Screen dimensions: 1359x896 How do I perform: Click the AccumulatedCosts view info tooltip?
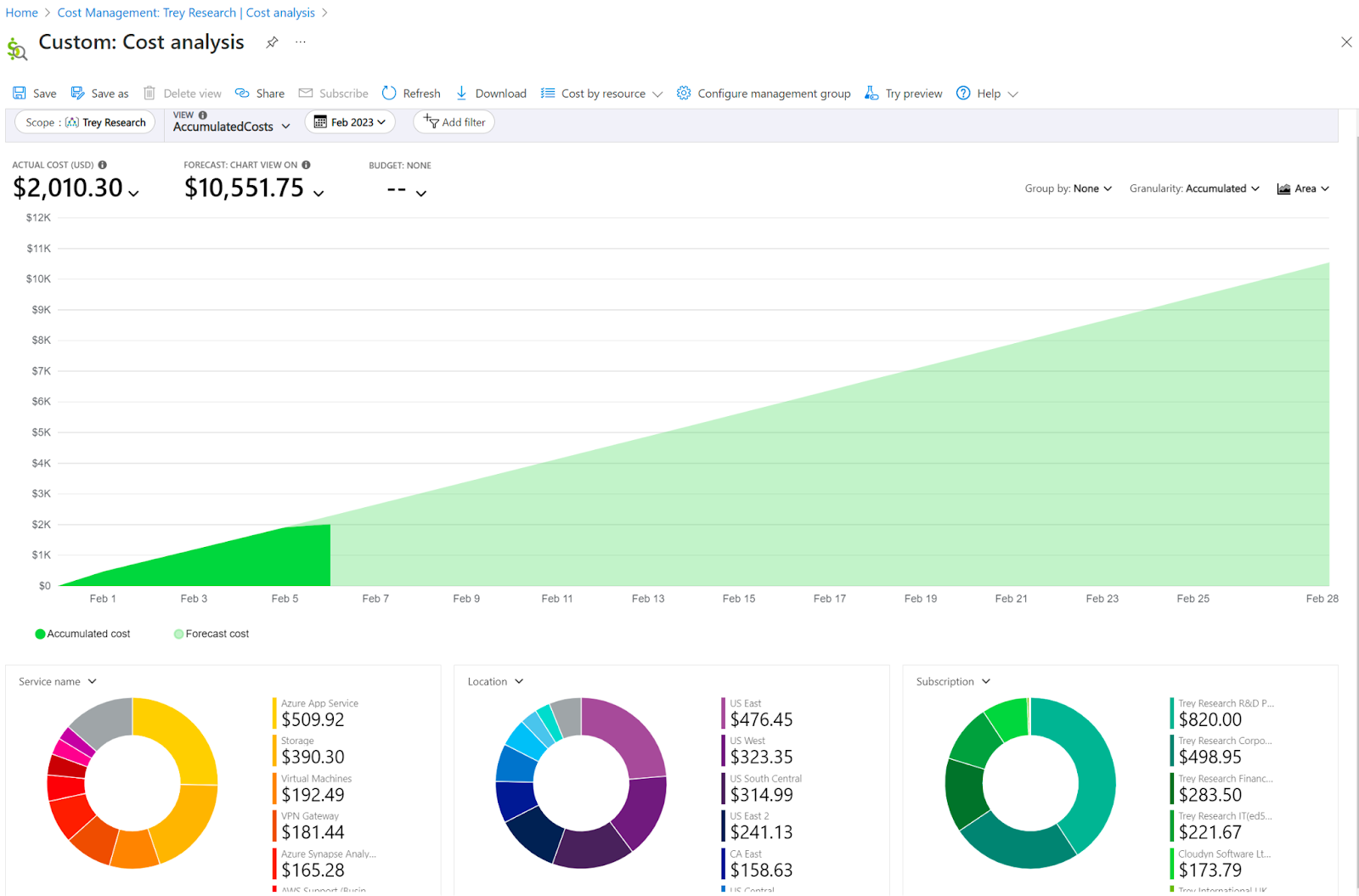202,114
